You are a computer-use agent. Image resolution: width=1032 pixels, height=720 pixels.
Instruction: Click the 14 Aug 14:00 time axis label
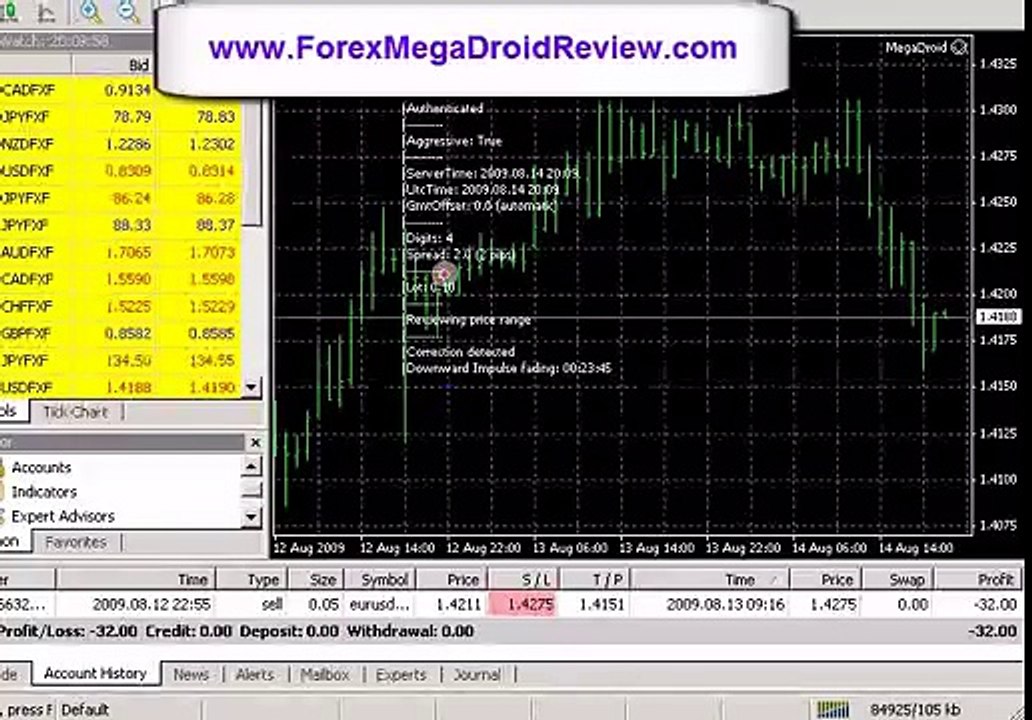point(916,548)
